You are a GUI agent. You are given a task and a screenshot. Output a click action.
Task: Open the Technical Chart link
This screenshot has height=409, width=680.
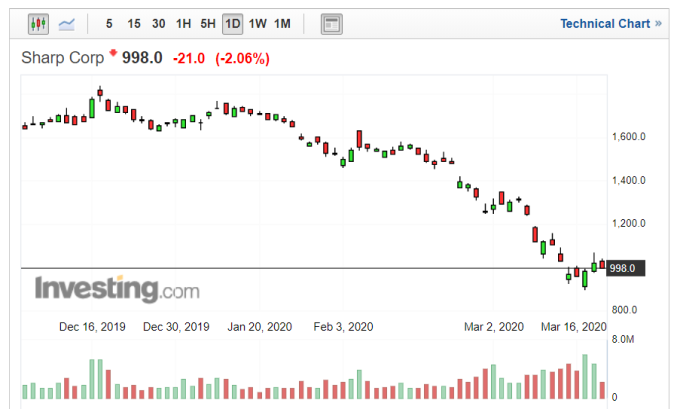(x=611, y=23)
